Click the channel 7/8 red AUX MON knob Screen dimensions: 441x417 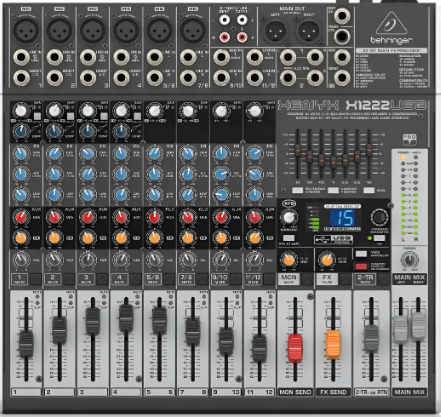(x=188, y=217)
